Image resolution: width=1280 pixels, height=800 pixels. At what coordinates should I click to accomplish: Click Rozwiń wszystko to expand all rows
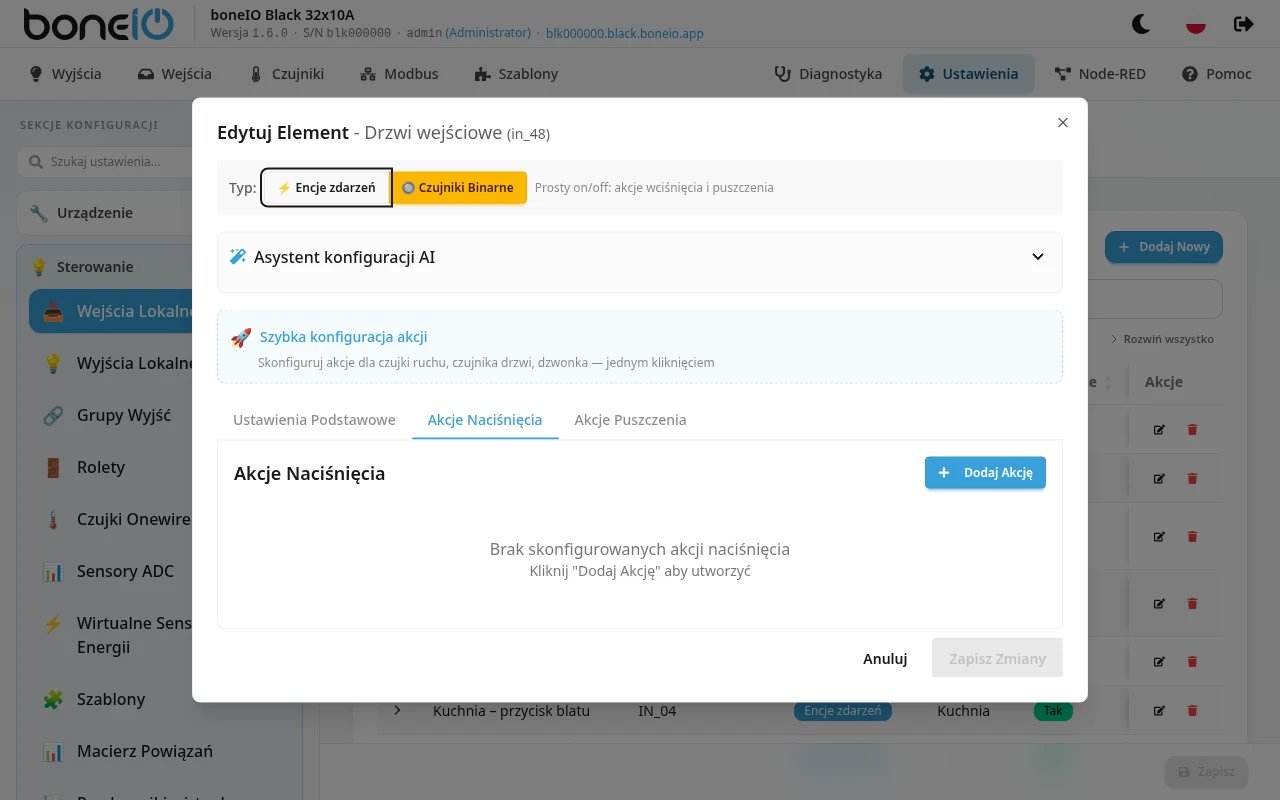coord(1162,339)
